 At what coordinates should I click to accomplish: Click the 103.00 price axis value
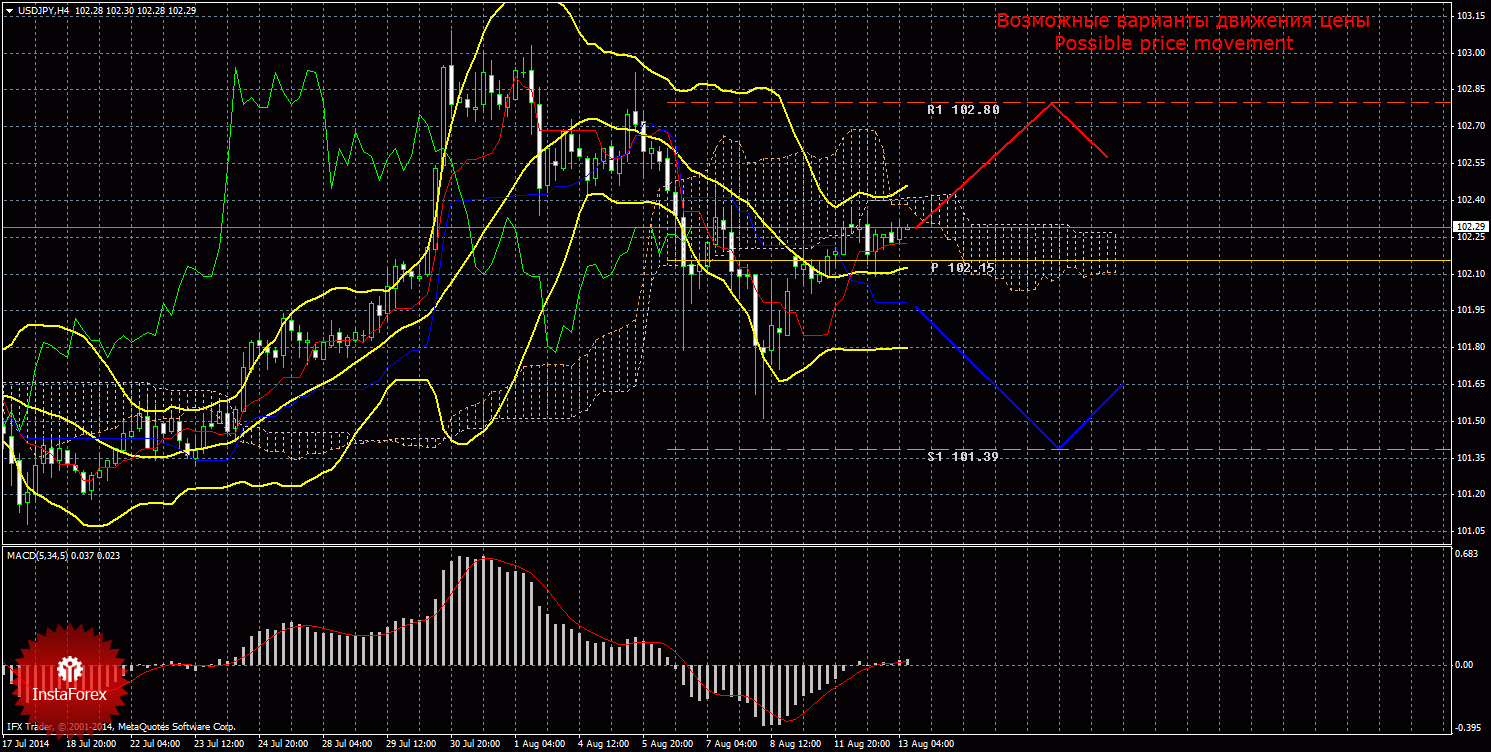tap(1469, 53)
